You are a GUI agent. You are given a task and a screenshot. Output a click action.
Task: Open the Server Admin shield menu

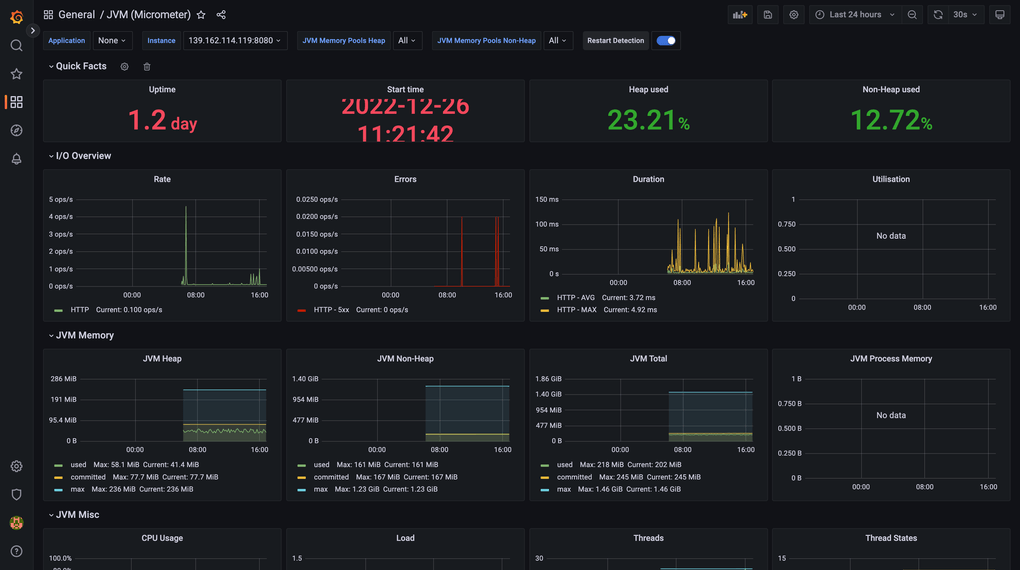coord(16,495)
